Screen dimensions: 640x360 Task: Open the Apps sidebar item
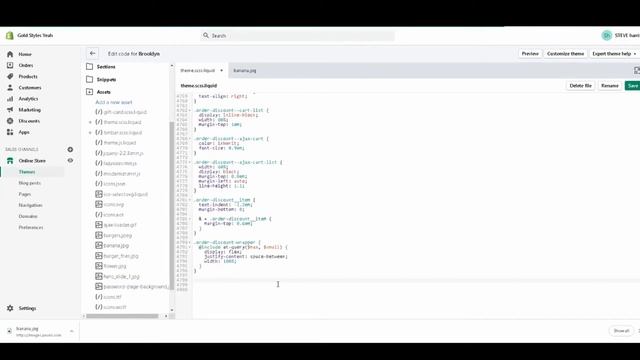[x=24, y=132]
